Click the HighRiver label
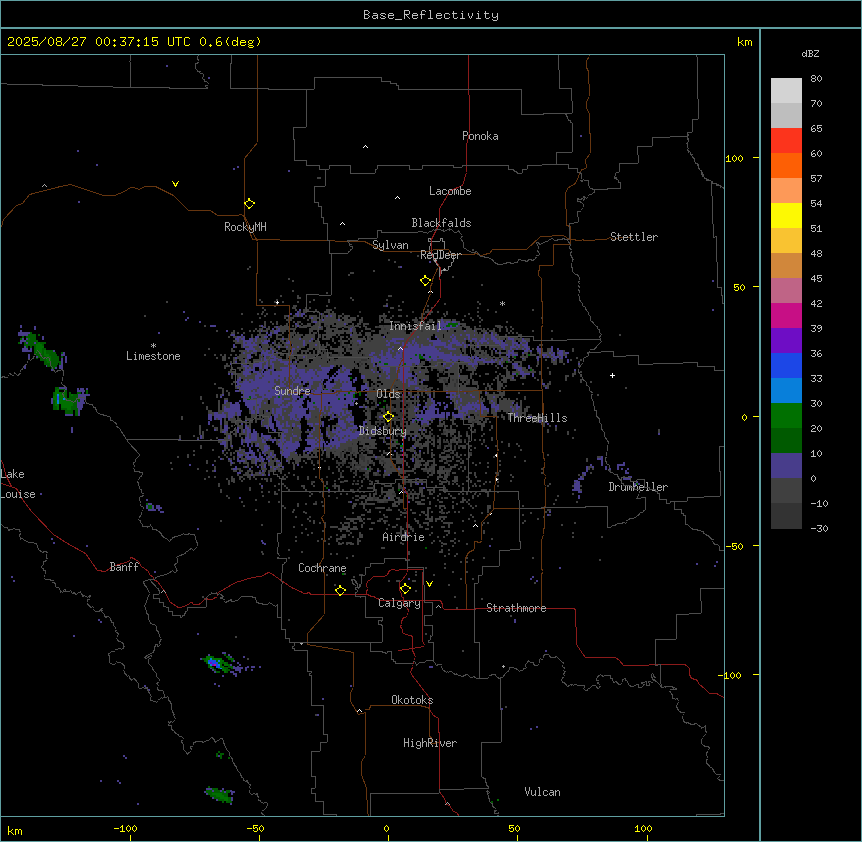This screenshot has width=862, height=842. (430, 743)
